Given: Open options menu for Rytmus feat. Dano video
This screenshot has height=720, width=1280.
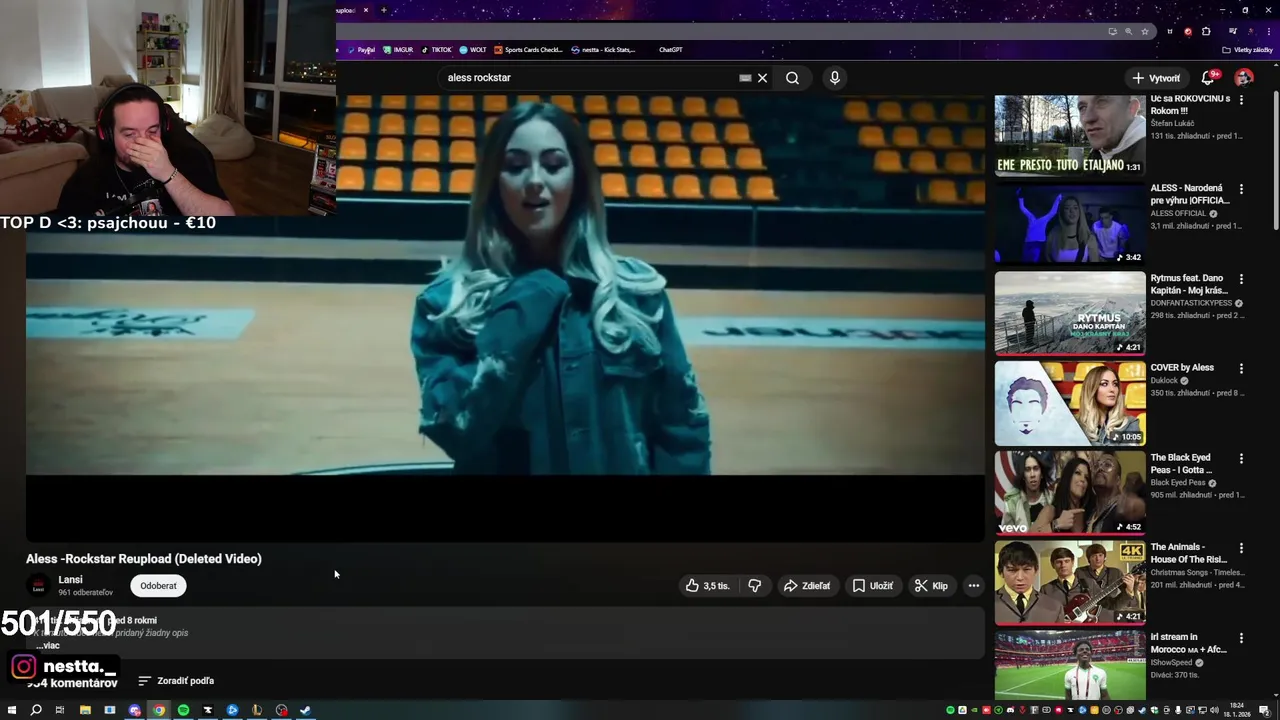Looking at the screenshot, I should coord(1241,279).
